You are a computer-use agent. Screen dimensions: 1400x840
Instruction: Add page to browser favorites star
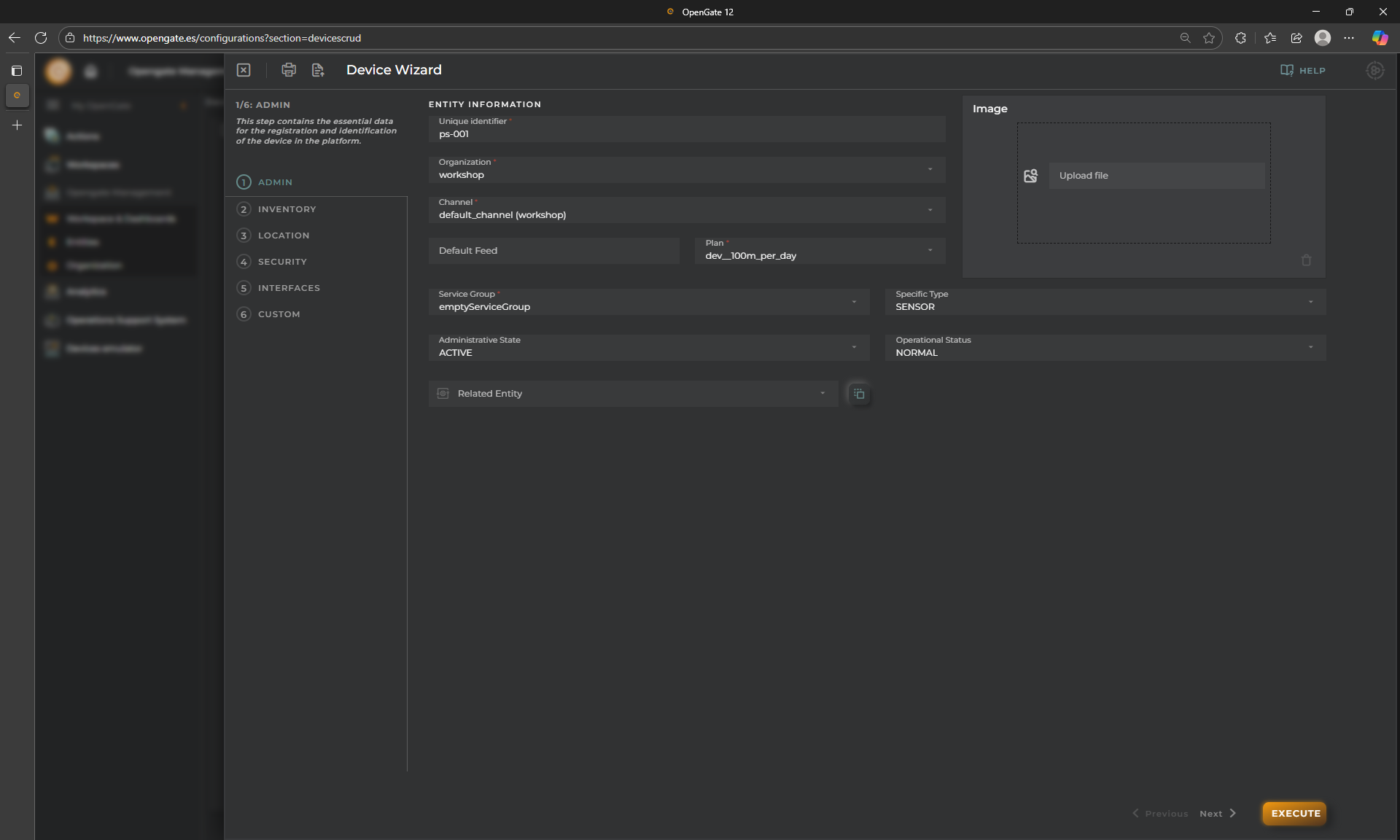(x=1209, y=38)
